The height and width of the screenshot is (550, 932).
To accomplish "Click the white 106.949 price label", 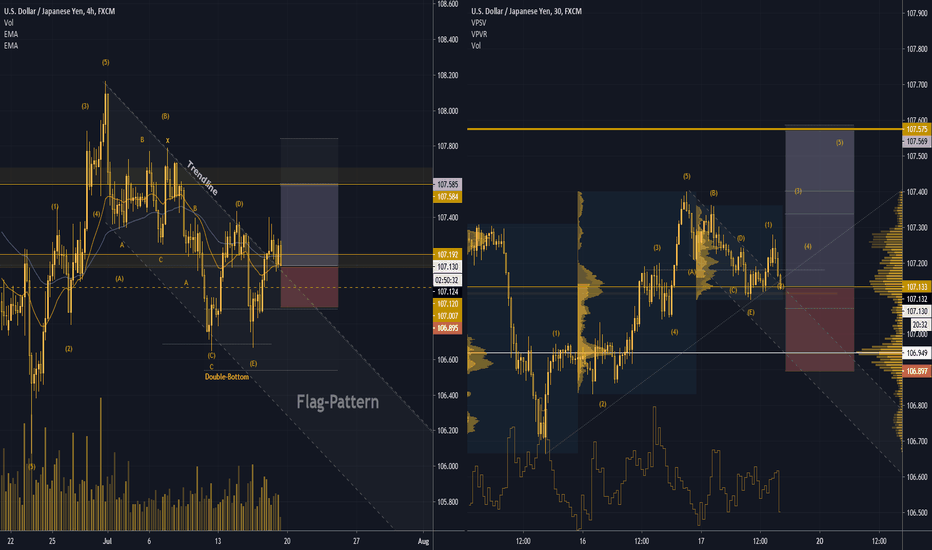I will click(x=917, y=353).
